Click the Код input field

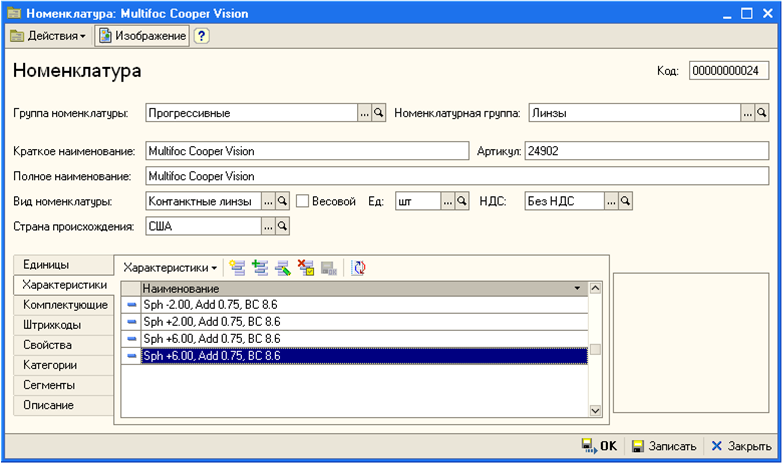tap(729, 71)
